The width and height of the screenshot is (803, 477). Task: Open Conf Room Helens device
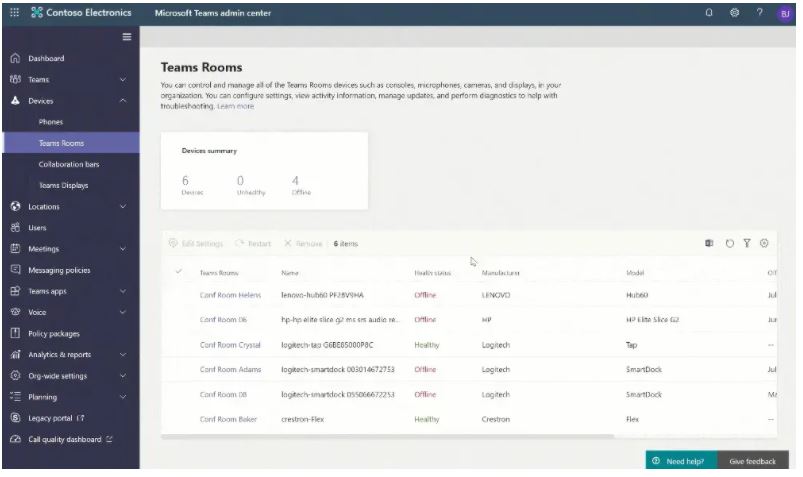coord(230,295)
